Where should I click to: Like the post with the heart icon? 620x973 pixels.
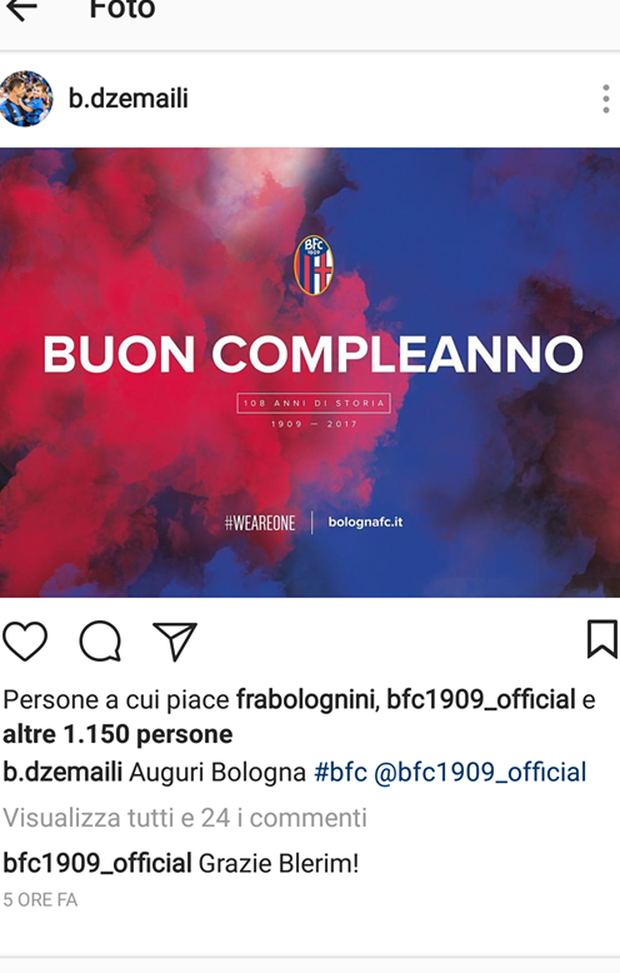click(x=25, y=640)
